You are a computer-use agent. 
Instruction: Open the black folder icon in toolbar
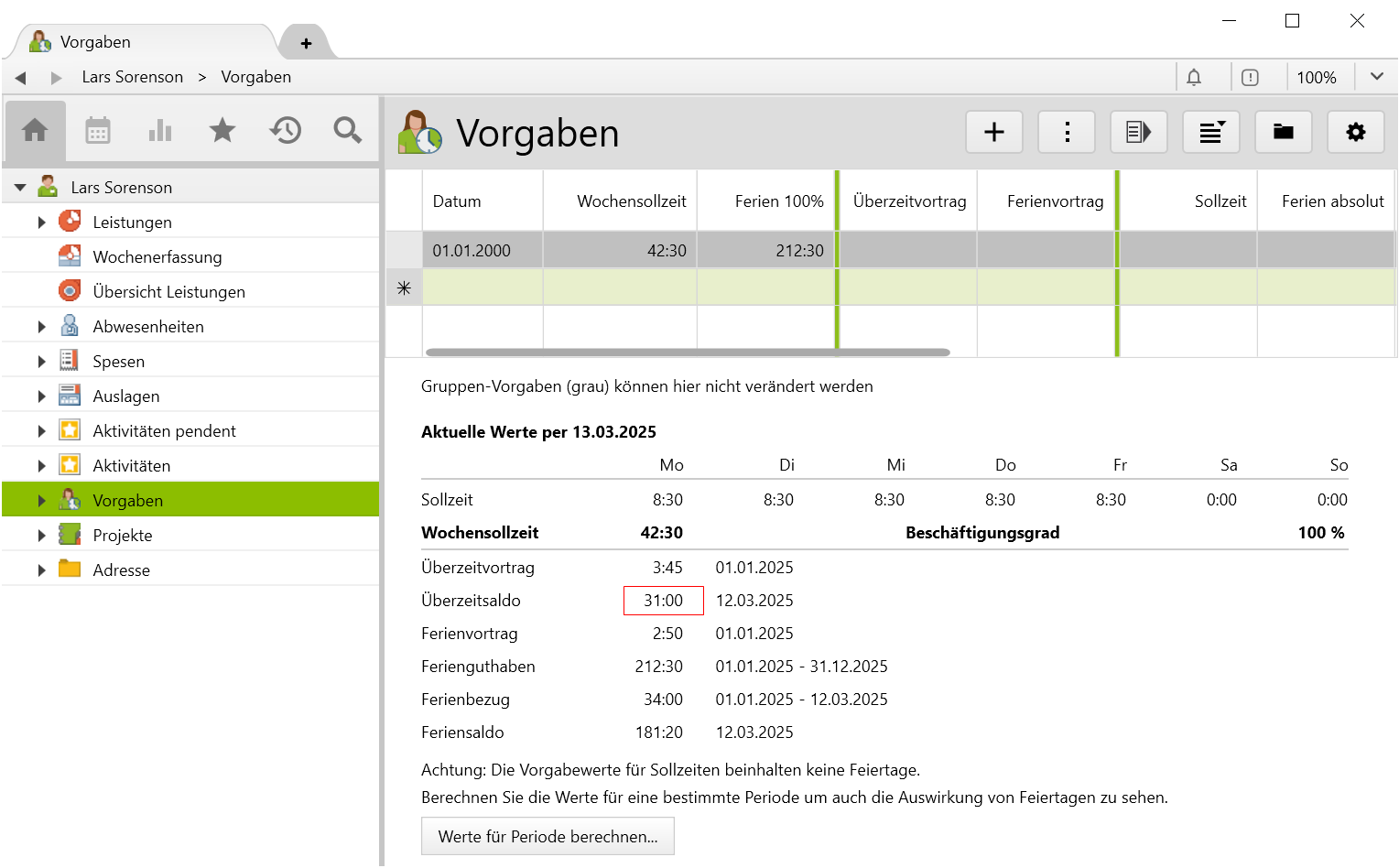tap(1283, 133)
